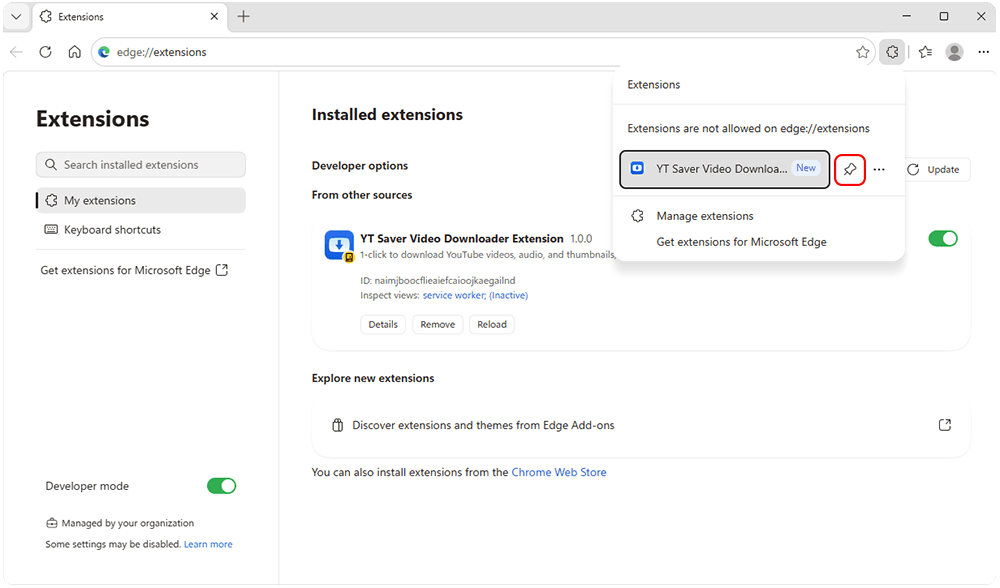Click the extension ID text naimjboocflieaiefcaiojkaegailnd
The image size is (1000, 588).
tap(445, 281)
